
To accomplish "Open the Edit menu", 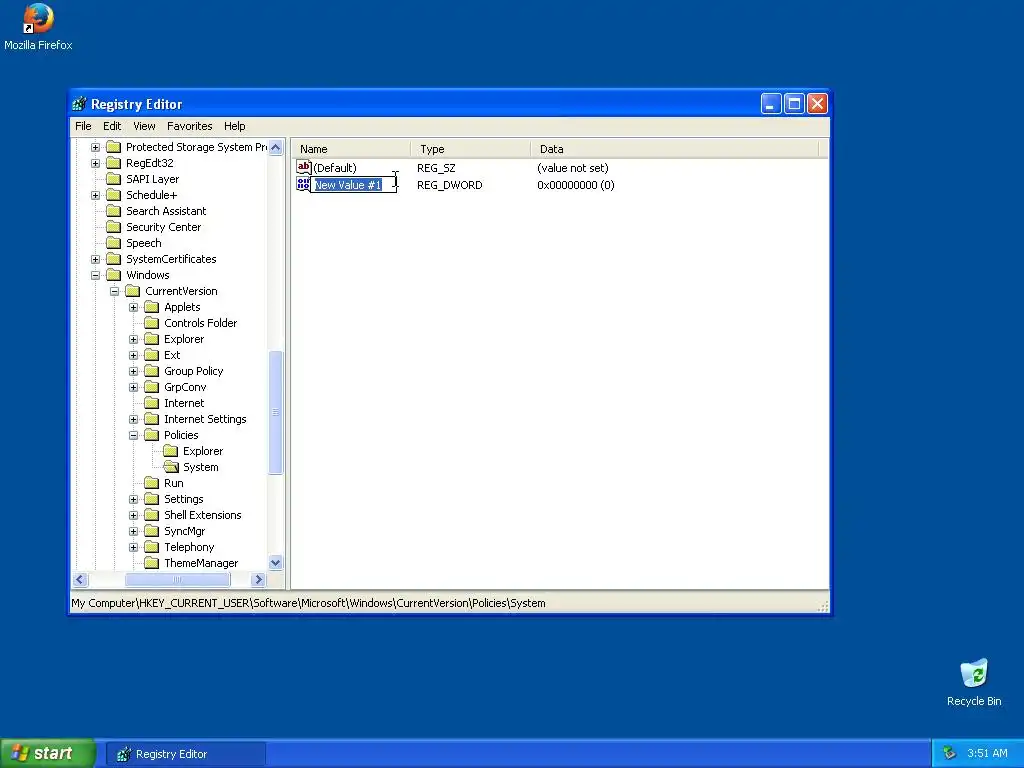I will tap(112, 126).
